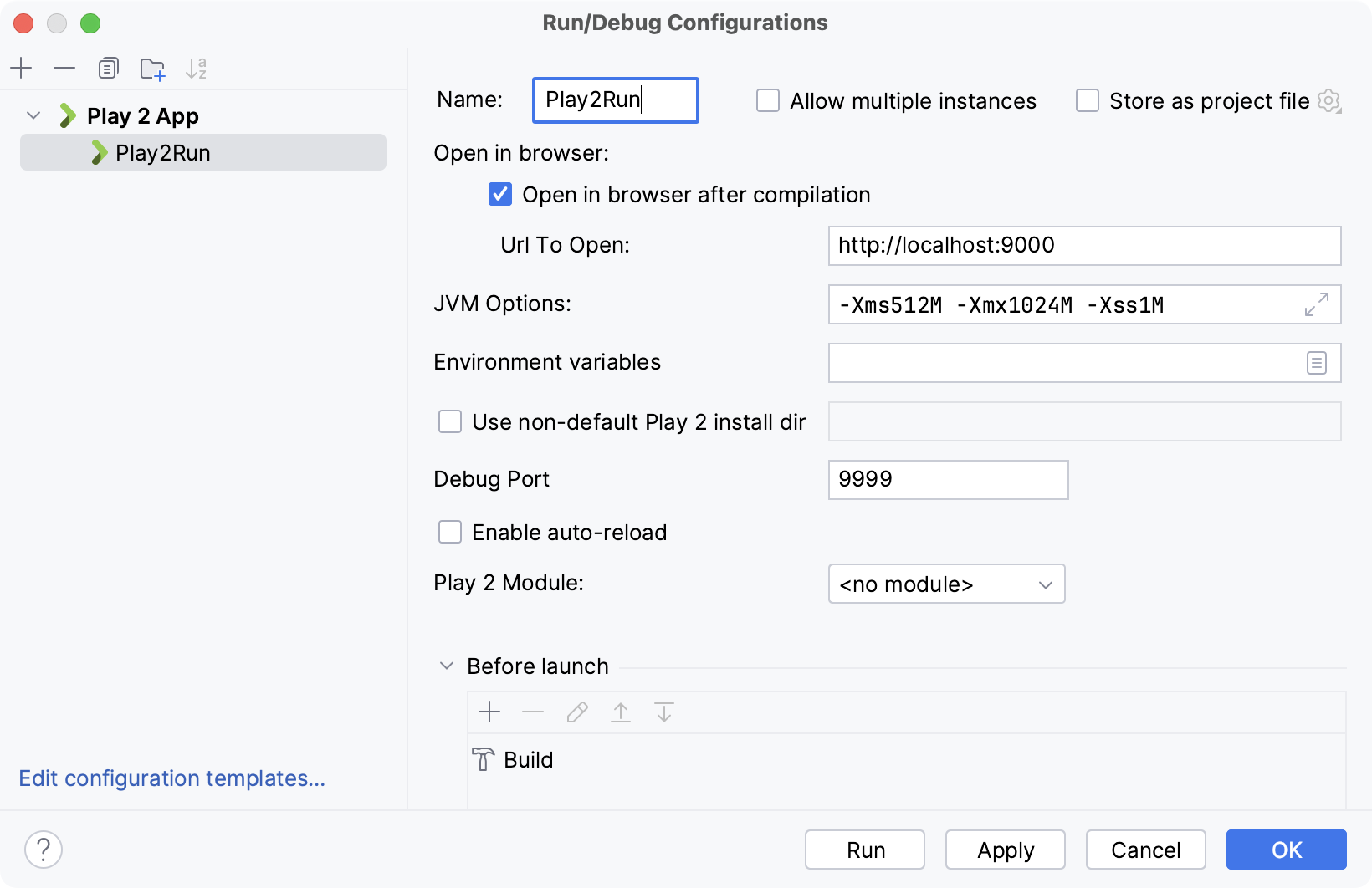Remove the selected configuration

pyautogui.click(x=64, y=68)
